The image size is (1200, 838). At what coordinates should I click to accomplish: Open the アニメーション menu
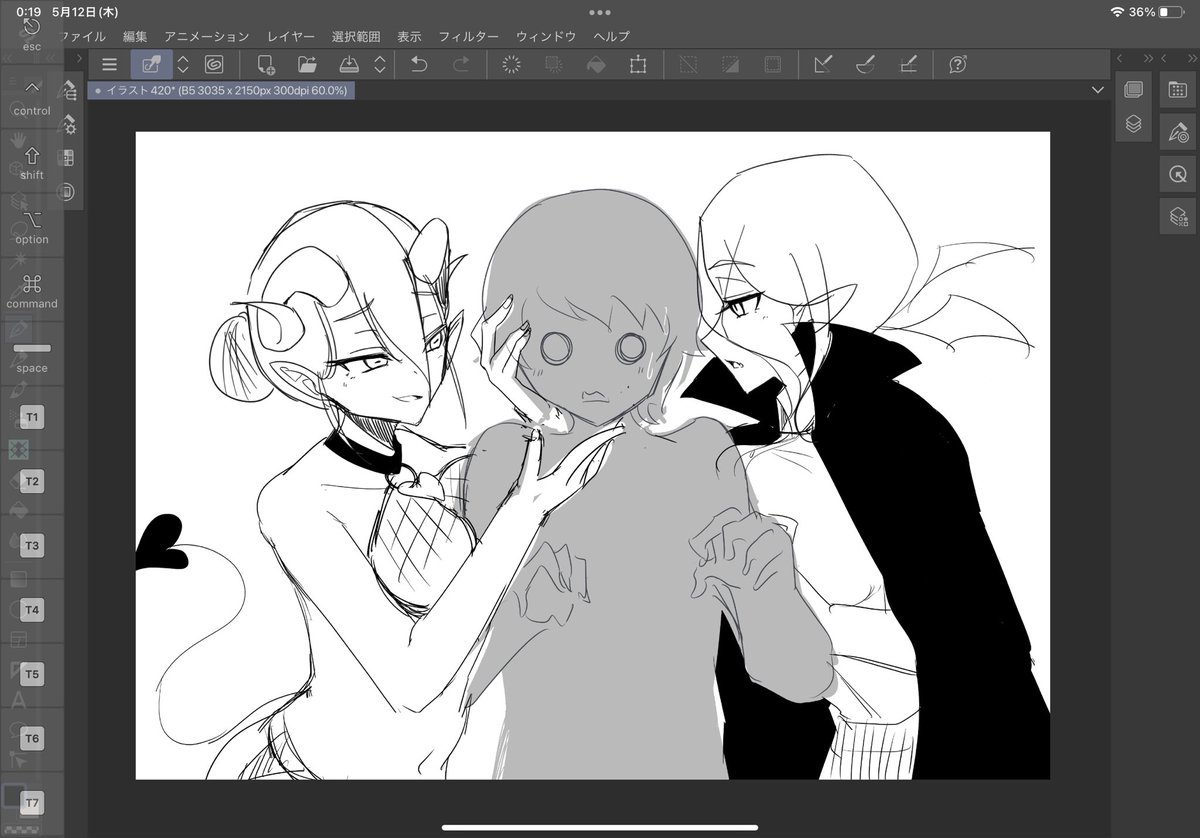click(207, 36)
